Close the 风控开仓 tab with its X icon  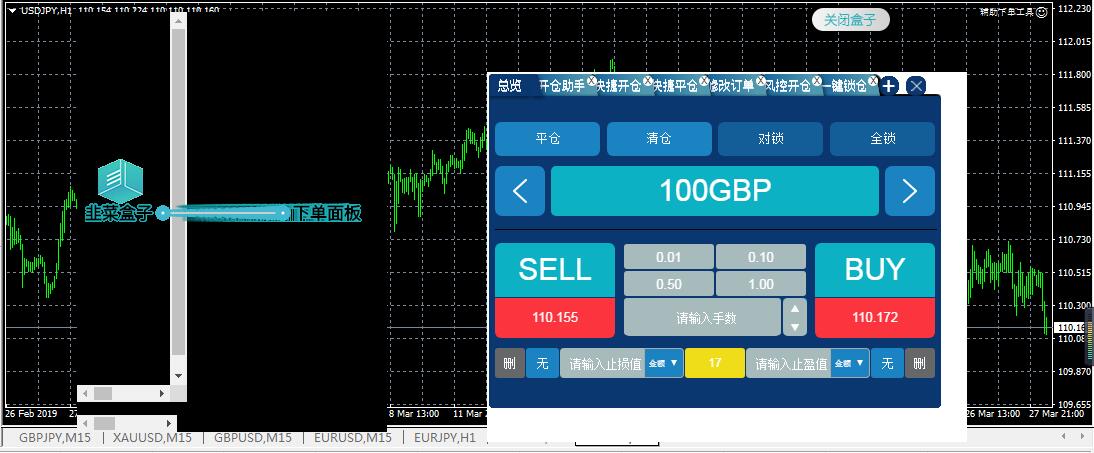816,81
